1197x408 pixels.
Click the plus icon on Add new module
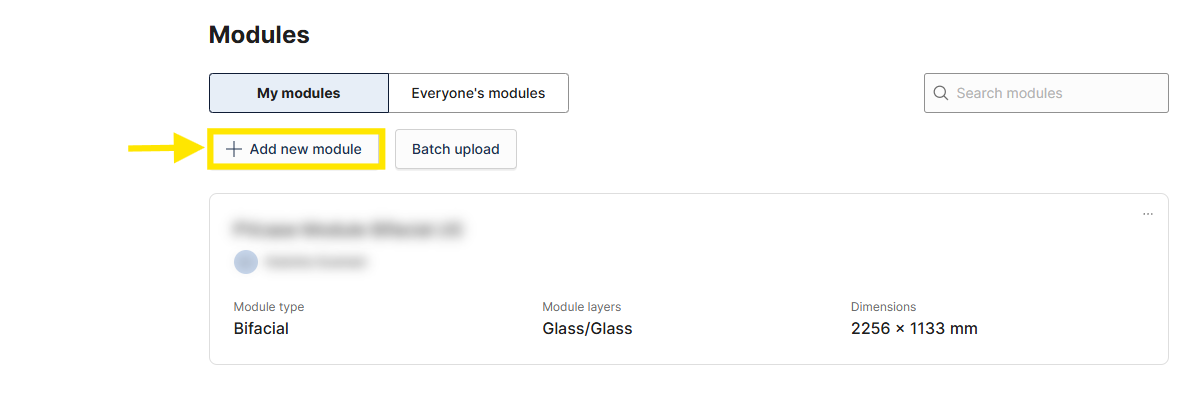pos(234,149)
